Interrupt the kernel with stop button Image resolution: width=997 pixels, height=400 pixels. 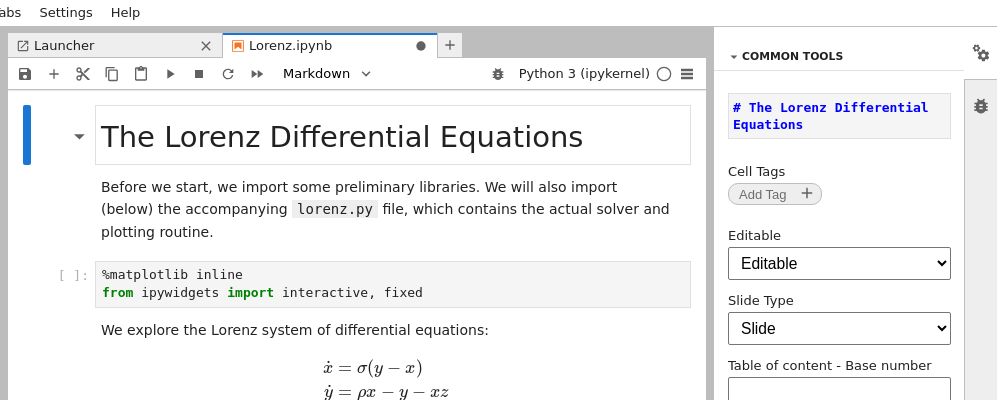(x=199, y=74)
